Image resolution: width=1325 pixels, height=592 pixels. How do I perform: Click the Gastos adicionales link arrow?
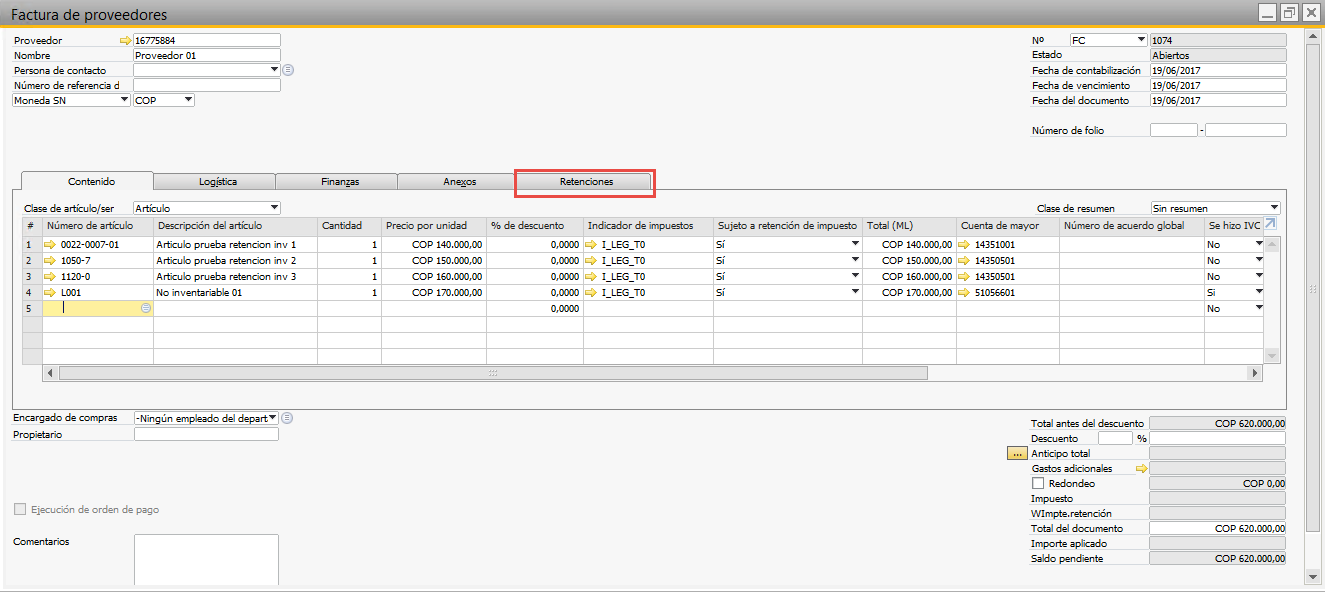click(1141, 468)
